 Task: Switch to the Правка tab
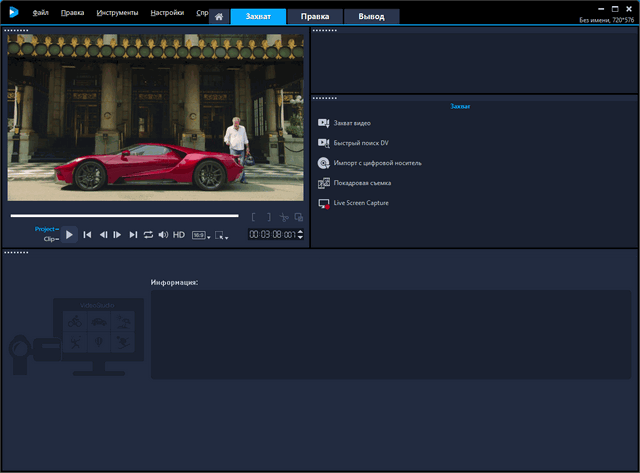coord(315,17)
